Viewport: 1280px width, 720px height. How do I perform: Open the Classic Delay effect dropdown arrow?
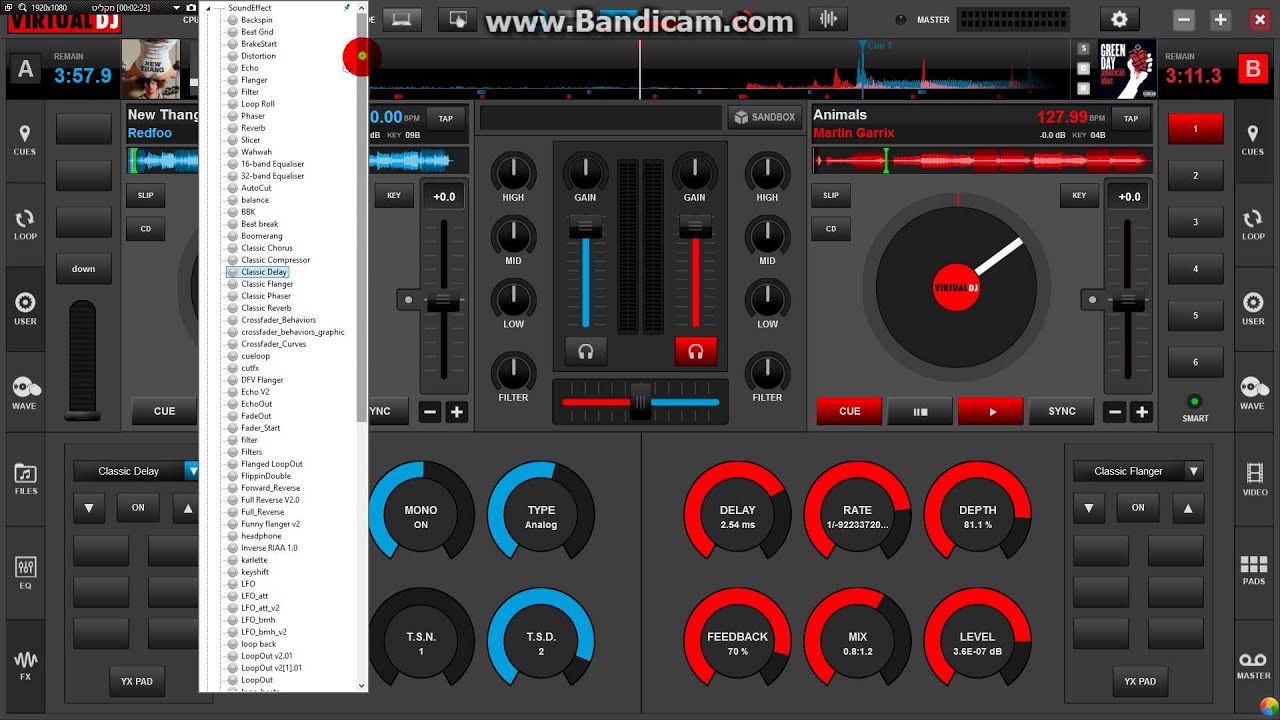[192, 471]
